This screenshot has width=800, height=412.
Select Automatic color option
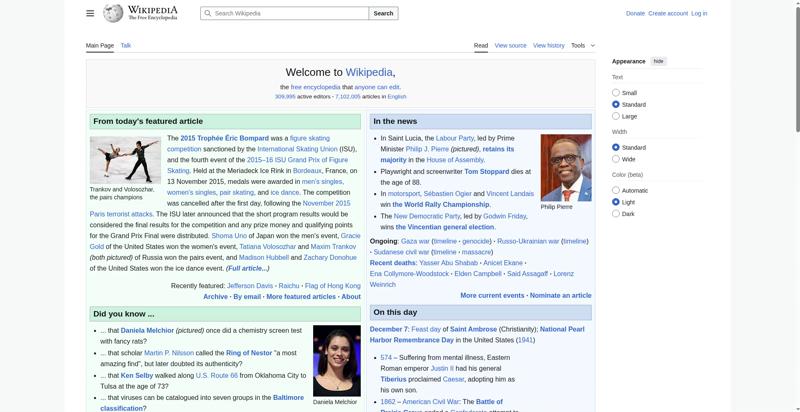pos(616,190)
